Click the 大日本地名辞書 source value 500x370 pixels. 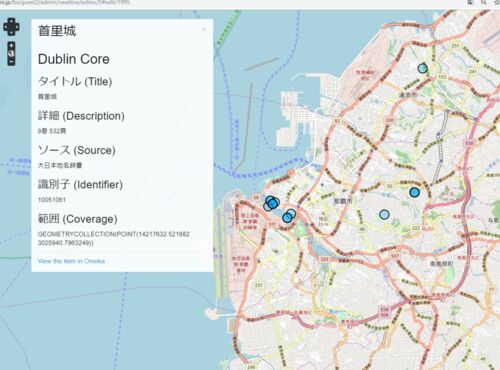point(60,165)
